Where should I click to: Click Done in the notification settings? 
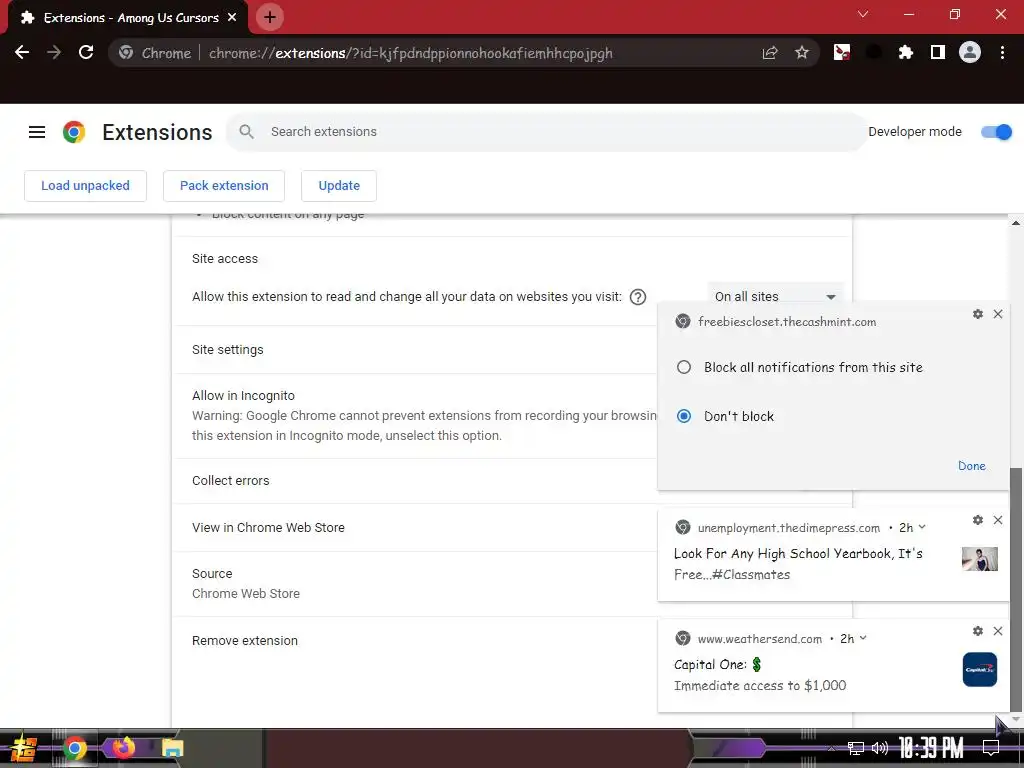coord(971,466)
